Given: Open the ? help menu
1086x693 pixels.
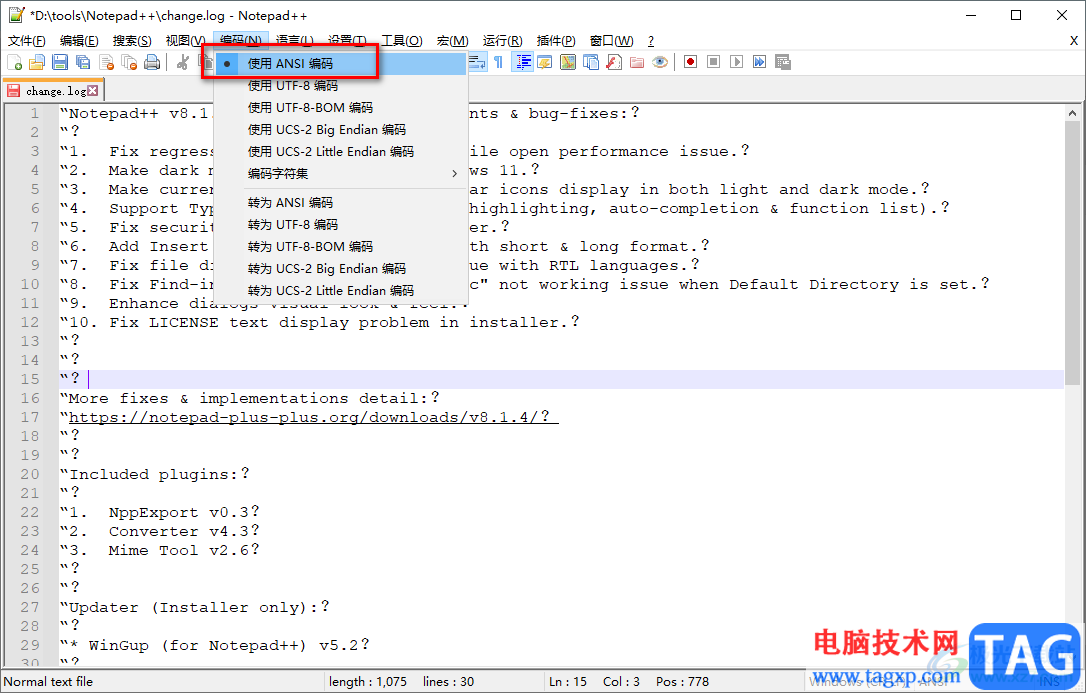Looking at the screenshot, I should pos(650,41).
